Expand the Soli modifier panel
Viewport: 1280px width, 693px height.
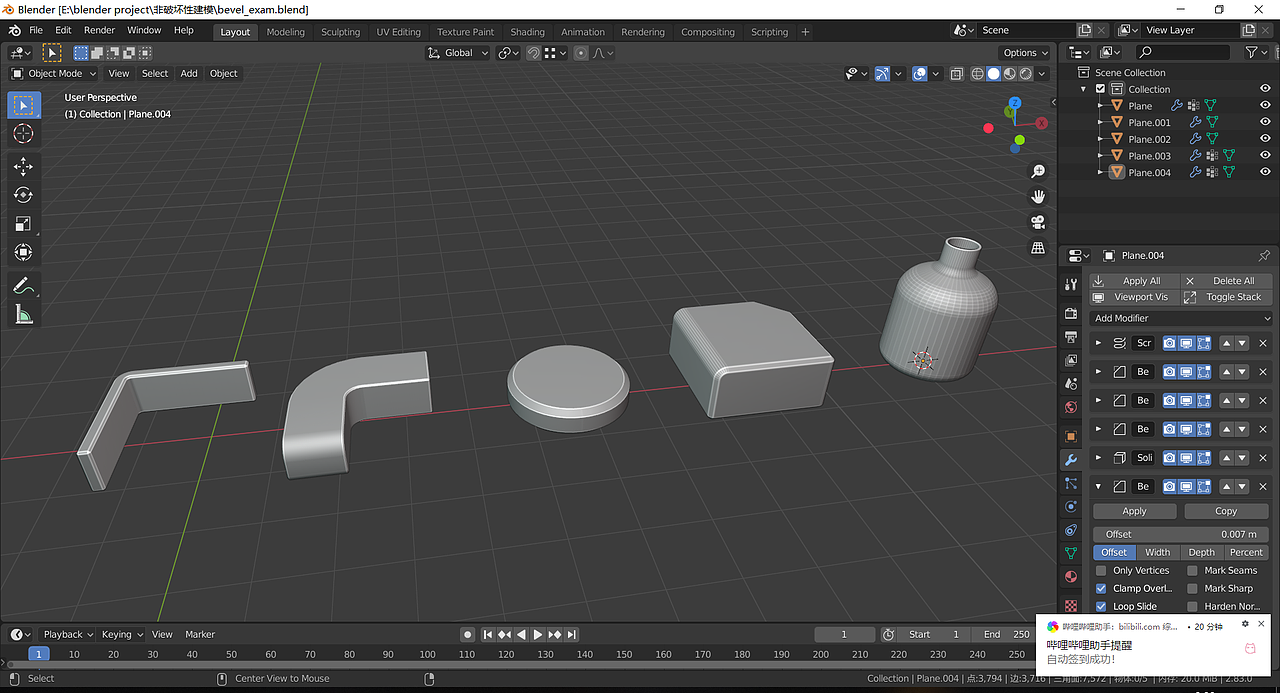(x=1098, y=458)
